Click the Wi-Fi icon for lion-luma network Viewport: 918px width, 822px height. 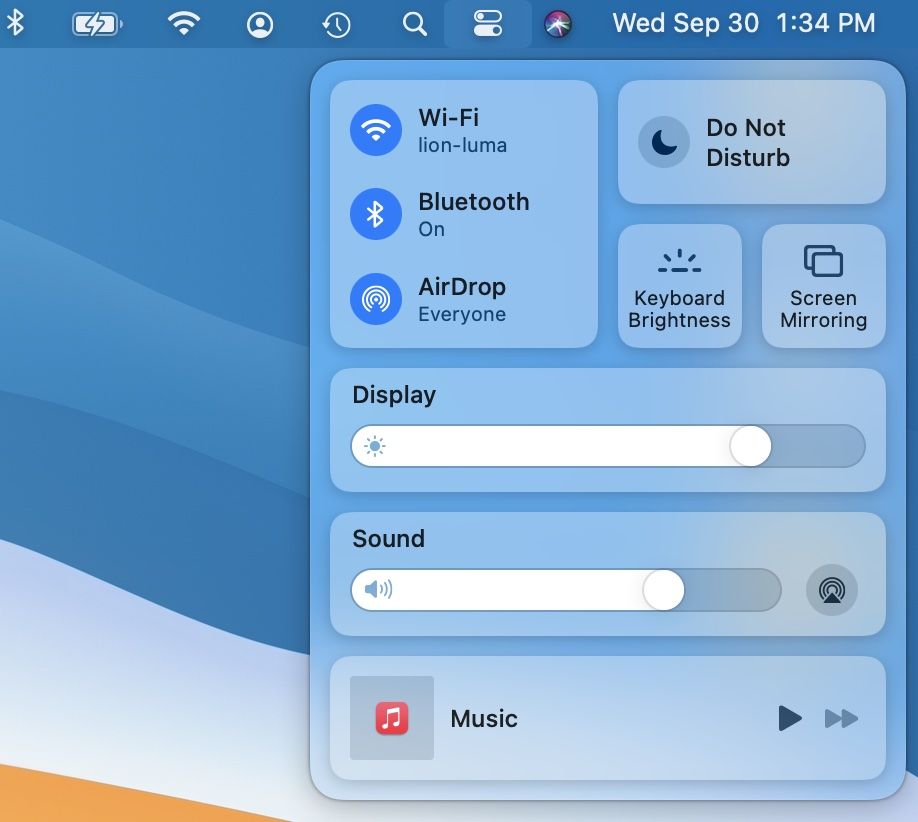[x=375, y=129]
